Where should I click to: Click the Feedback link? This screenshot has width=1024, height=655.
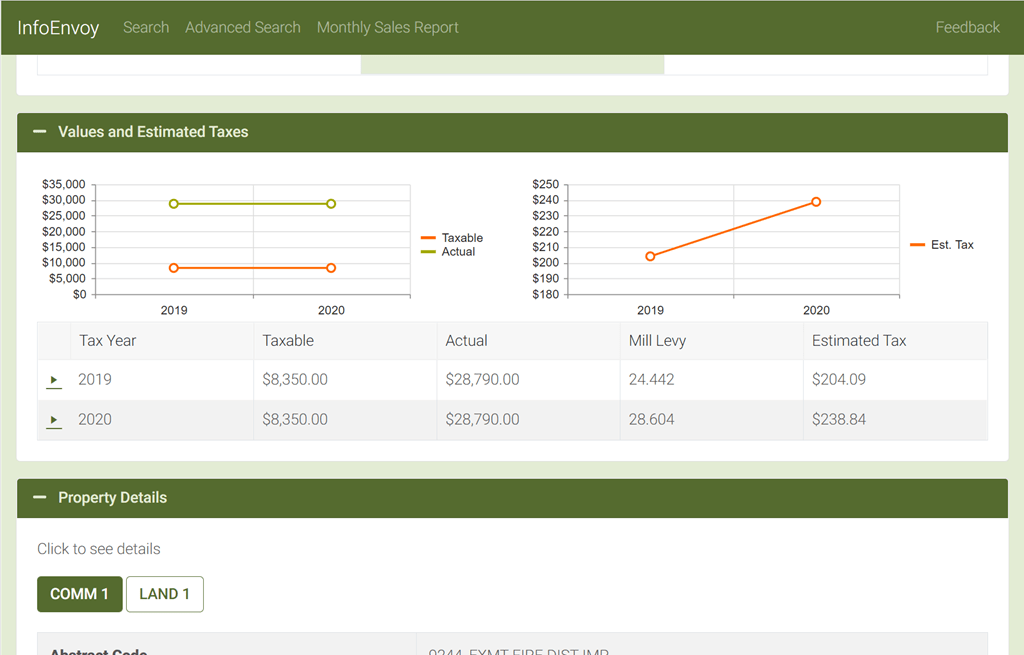[967, 27]
